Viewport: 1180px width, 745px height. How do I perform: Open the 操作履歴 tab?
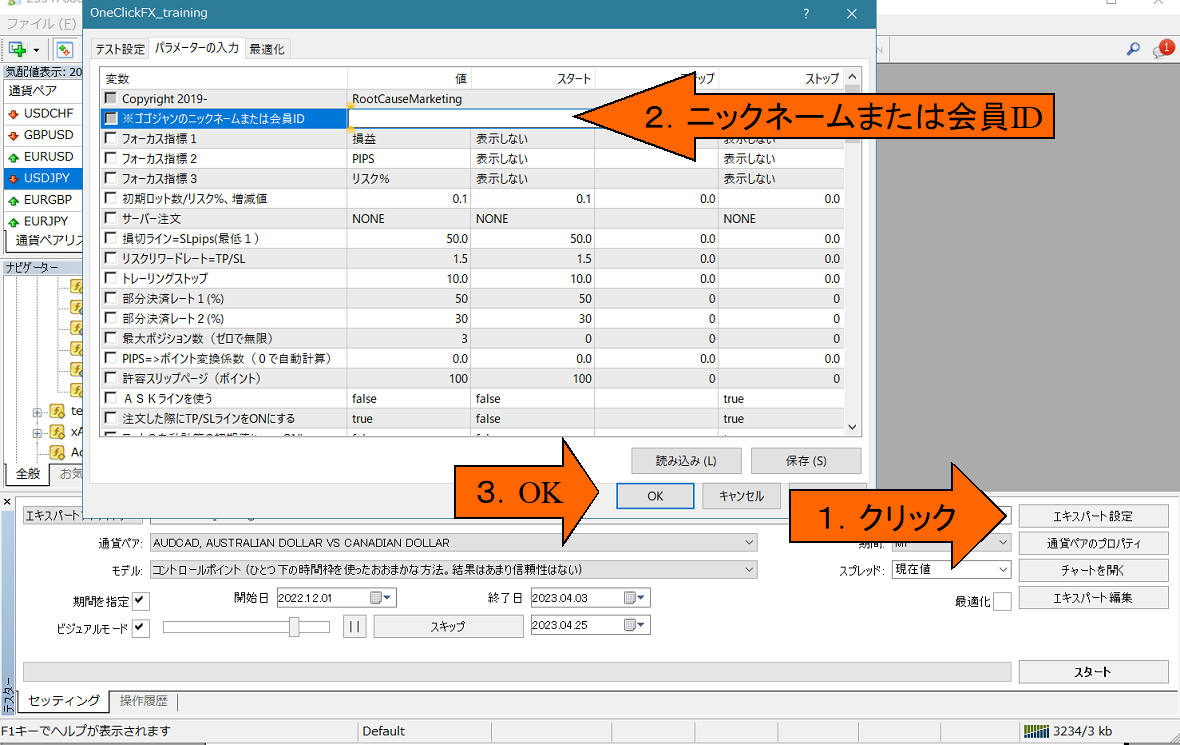coord(143,701)
